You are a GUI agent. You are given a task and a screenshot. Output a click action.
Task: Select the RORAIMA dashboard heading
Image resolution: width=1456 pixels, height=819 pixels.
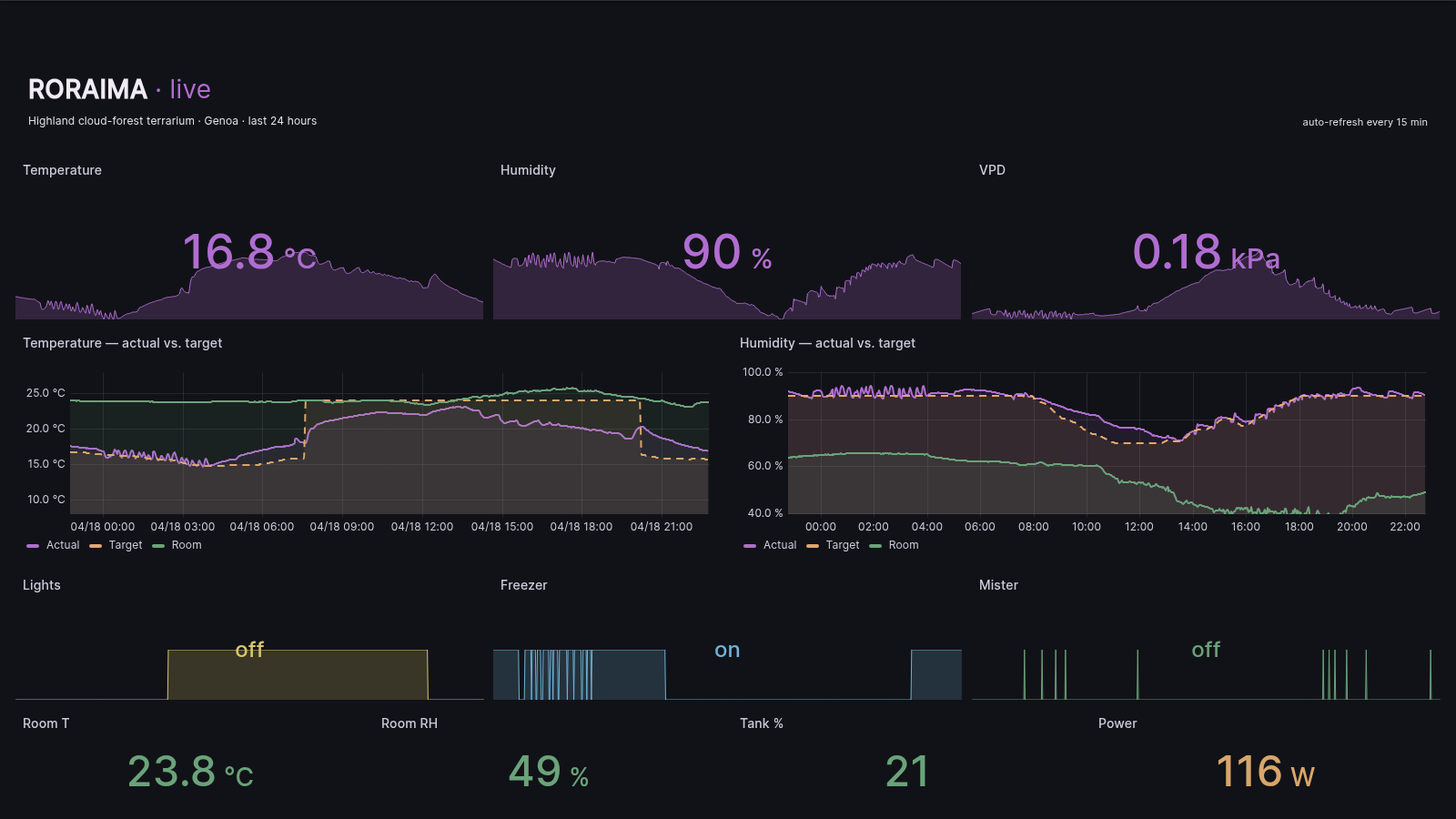87,88
